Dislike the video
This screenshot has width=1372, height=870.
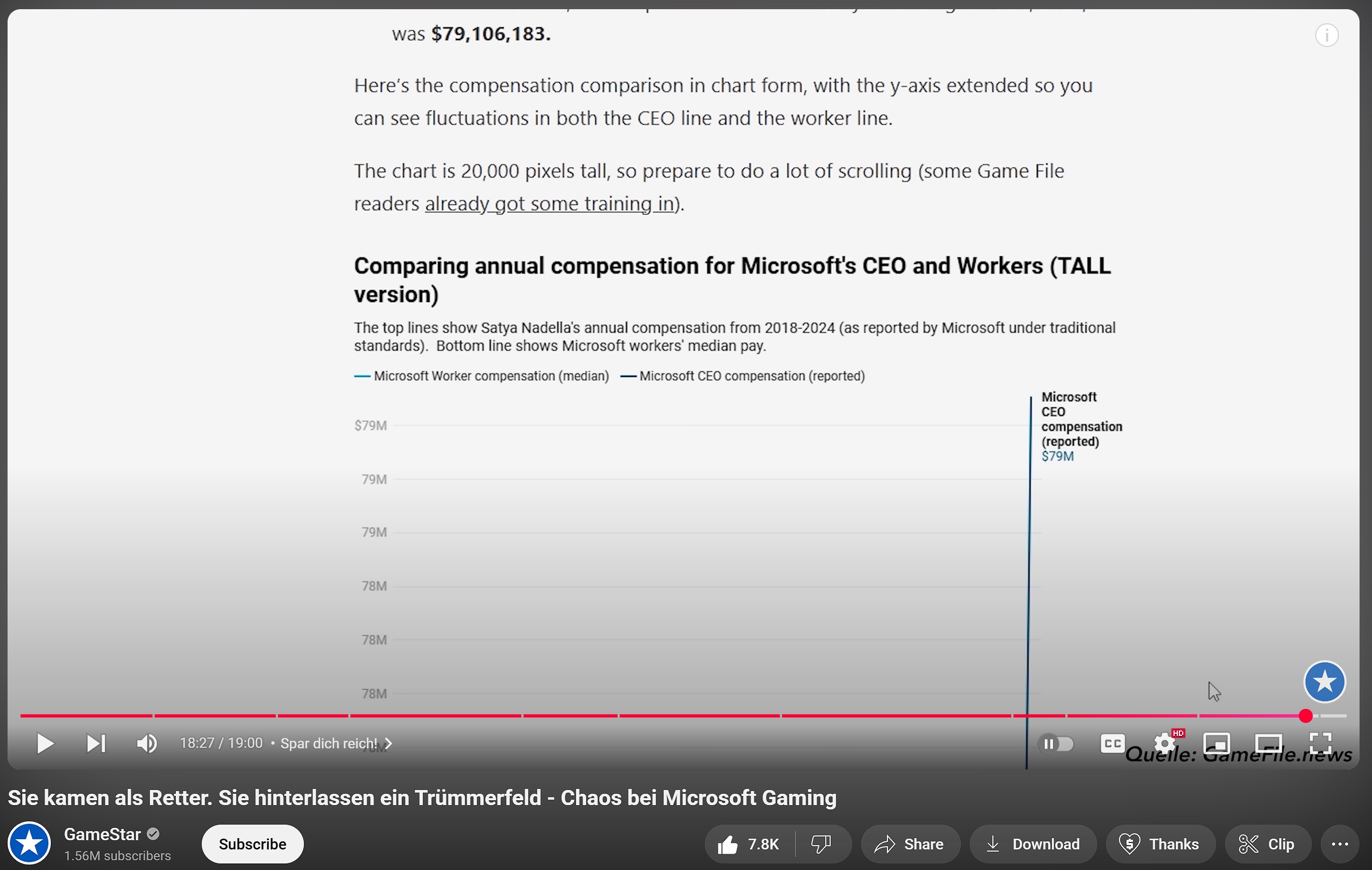[x=821, y=844]
